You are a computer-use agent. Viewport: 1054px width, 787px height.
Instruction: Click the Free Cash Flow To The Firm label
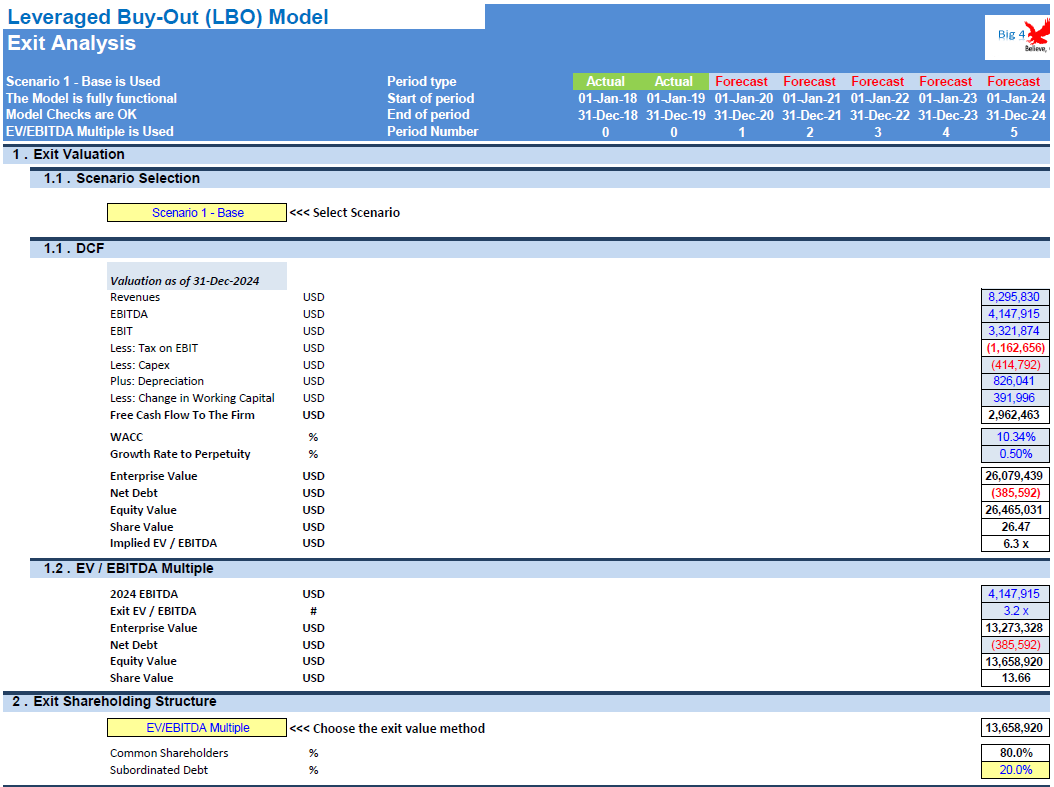pyautogui.click(x=182, y=415)
